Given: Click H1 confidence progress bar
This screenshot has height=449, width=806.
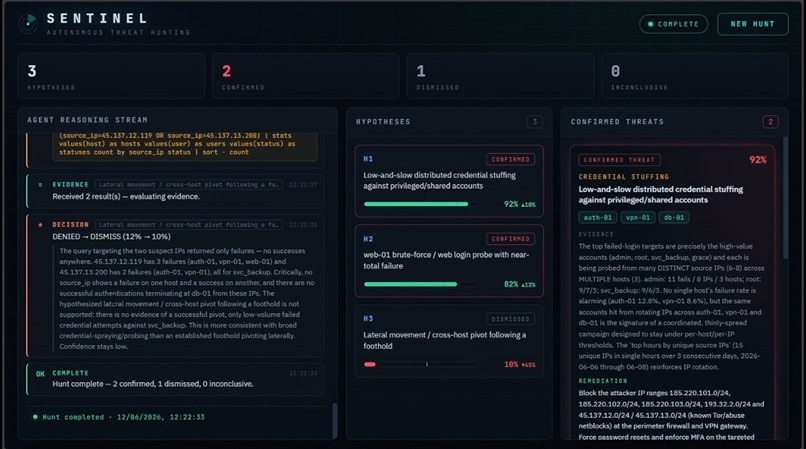Looking at the screenshot, I should point(419,204).
